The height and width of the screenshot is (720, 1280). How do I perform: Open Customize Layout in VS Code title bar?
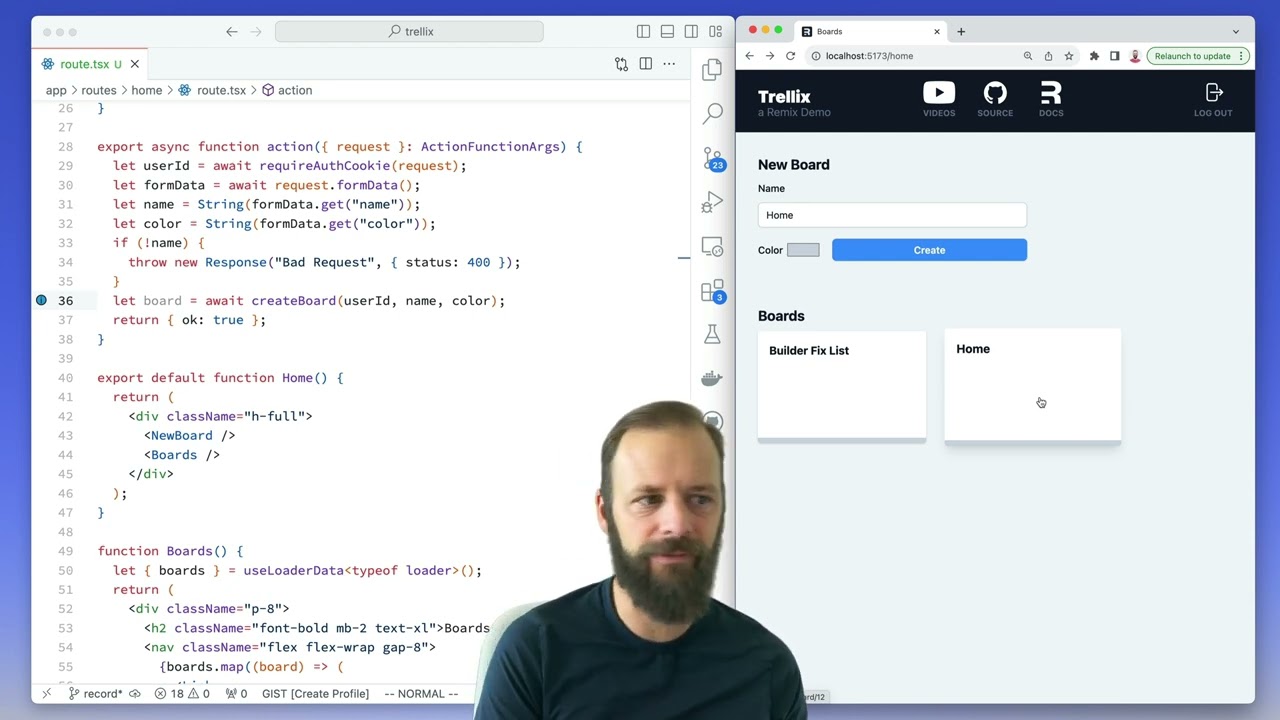click(x=715, y=32)
